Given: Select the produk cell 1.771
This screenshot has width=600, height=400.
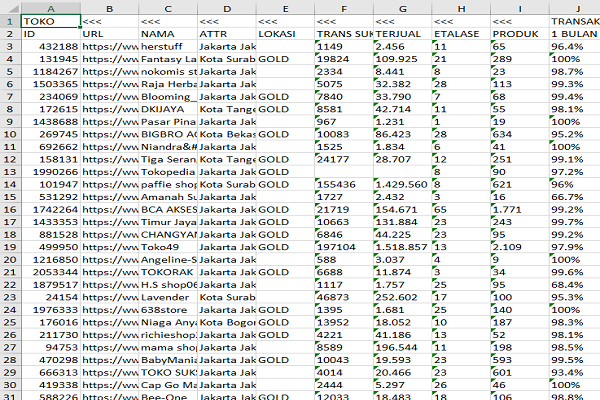Looking at the screenshot, I should coord(520,209).
